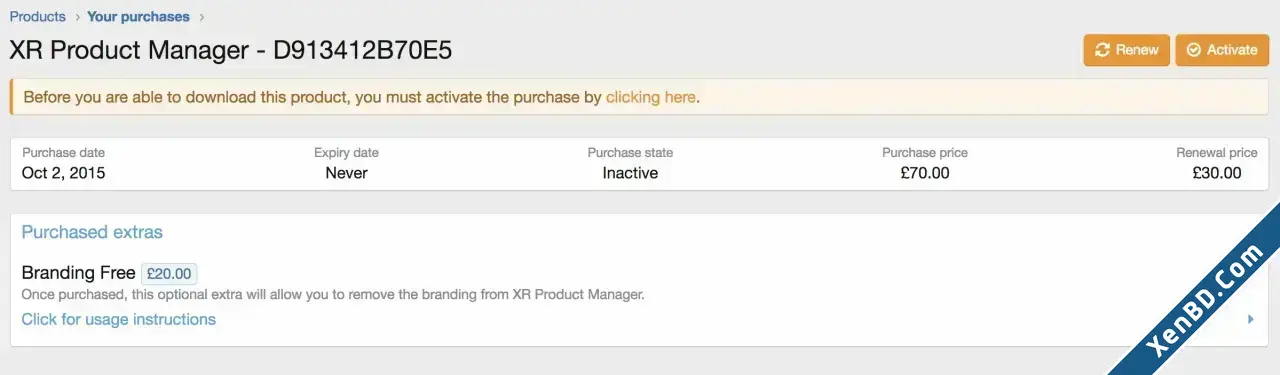Click the Inactive purchase state value

pos(630,173)
